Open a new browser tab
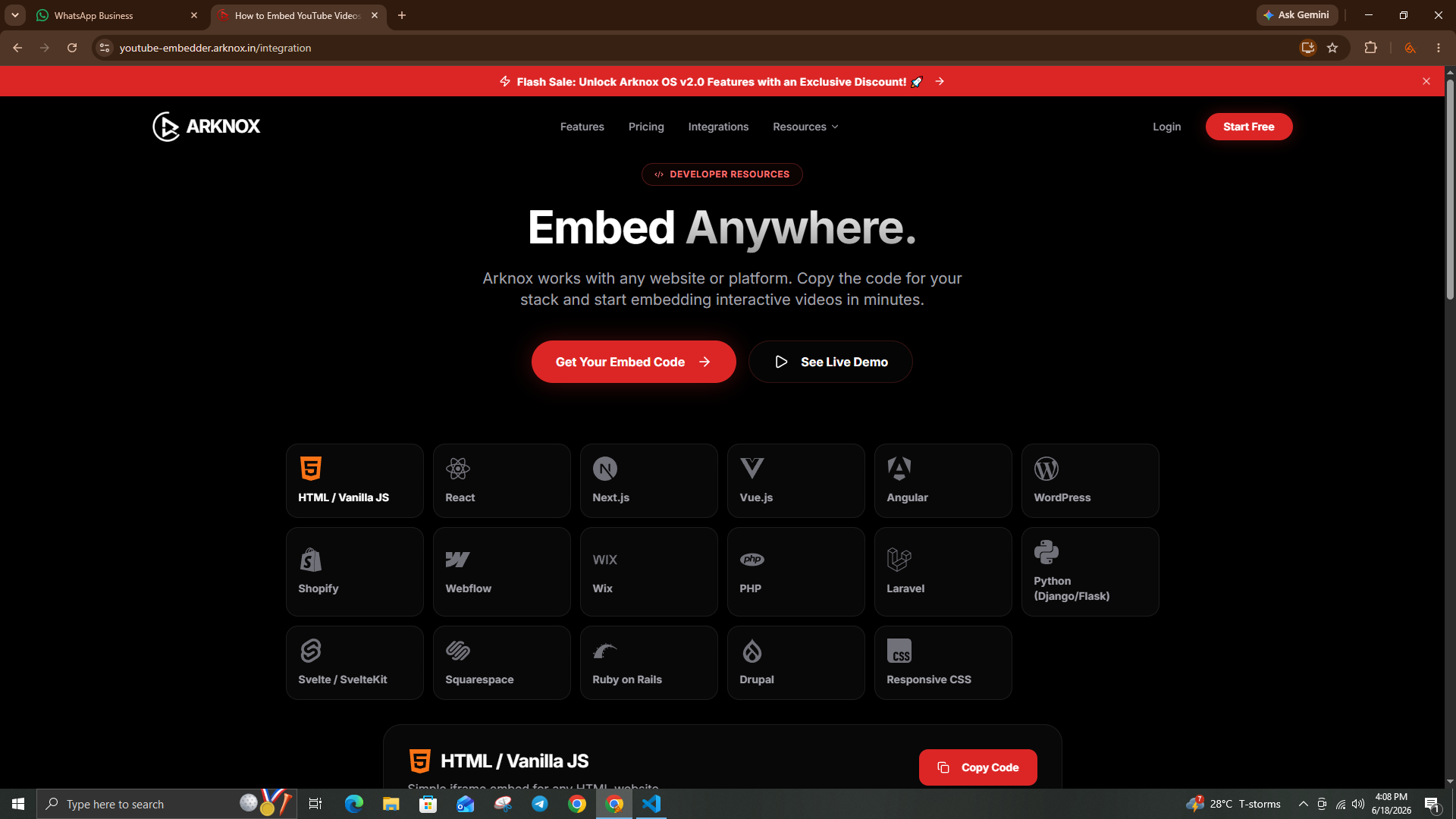1456x819 pixels. click(402, 15)
